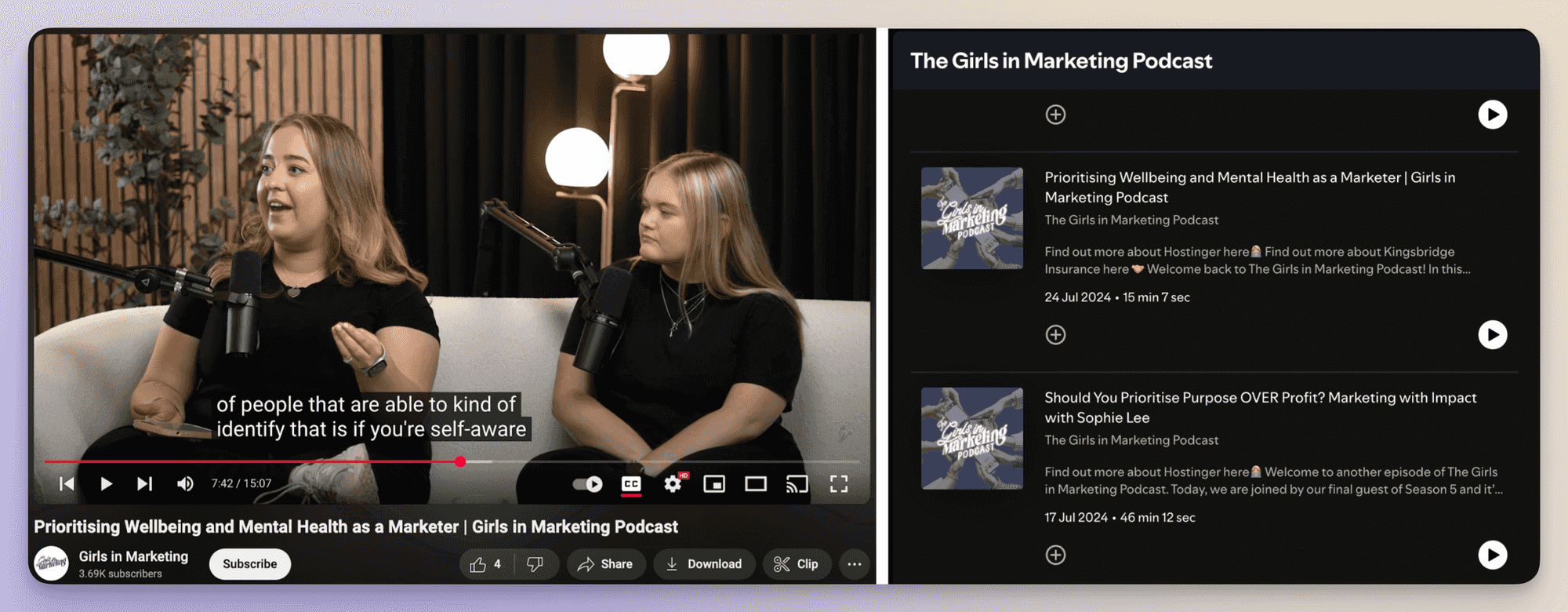This screenshot has height=612, width=1568.
Task: Click the red progress bar scrubber dot
Action: 460,462
